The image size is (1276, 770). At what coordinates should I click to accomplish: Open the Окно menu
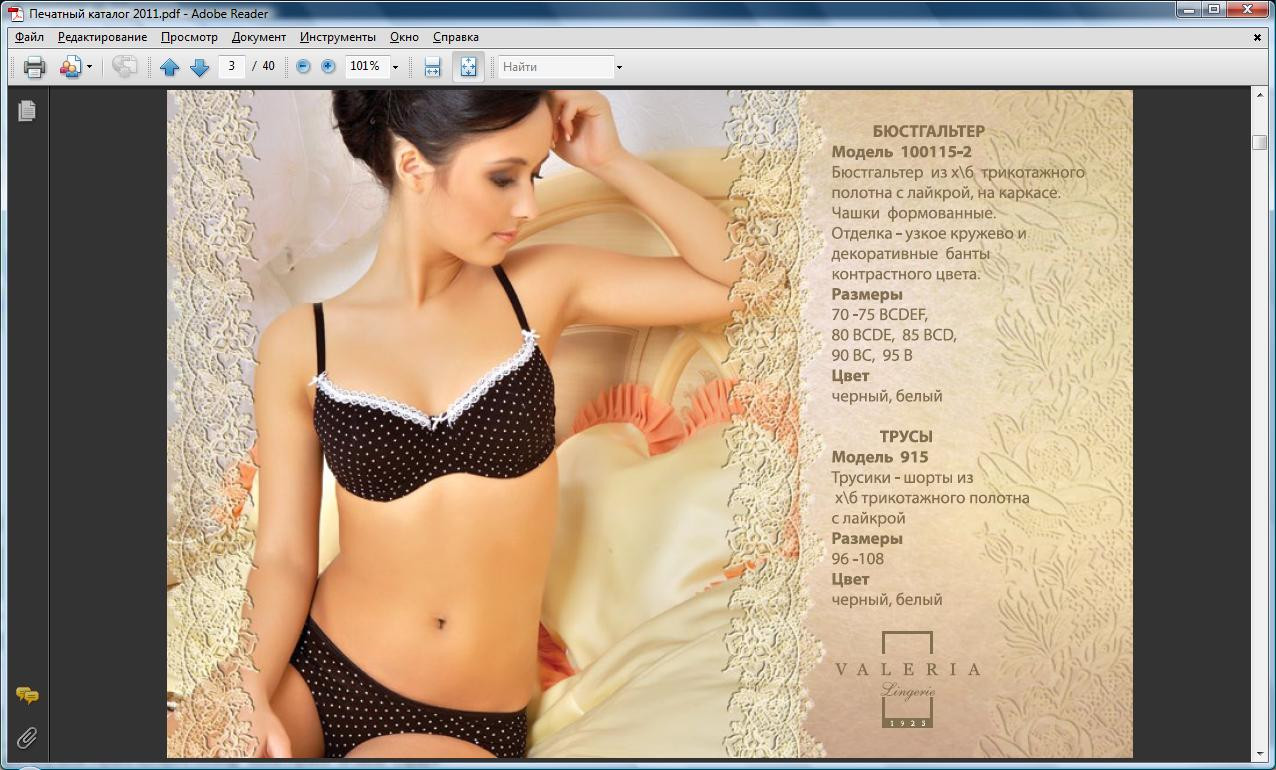click(405, 37)
